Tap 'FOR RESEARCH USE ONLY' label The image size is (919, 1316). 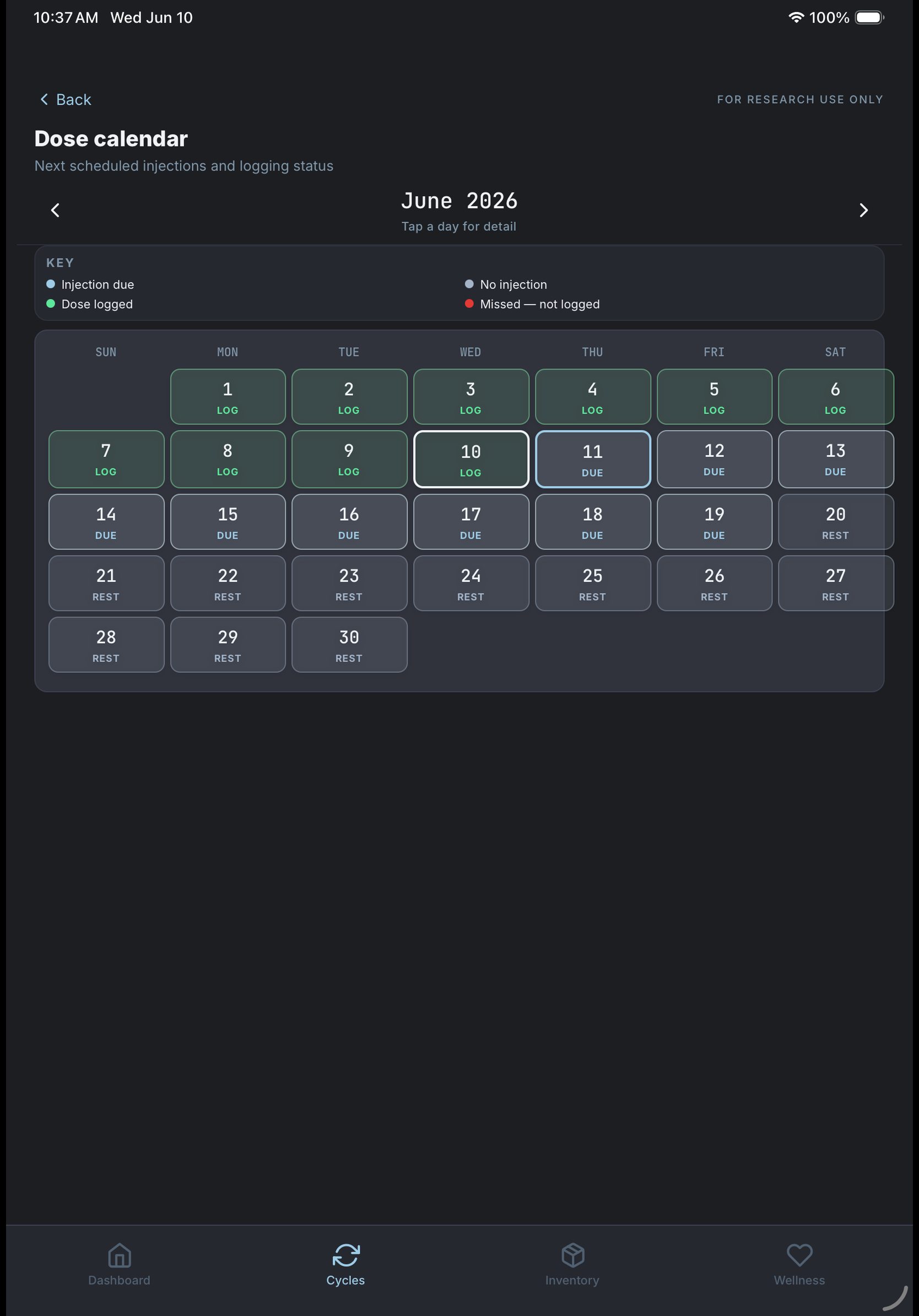coord(800,100)
